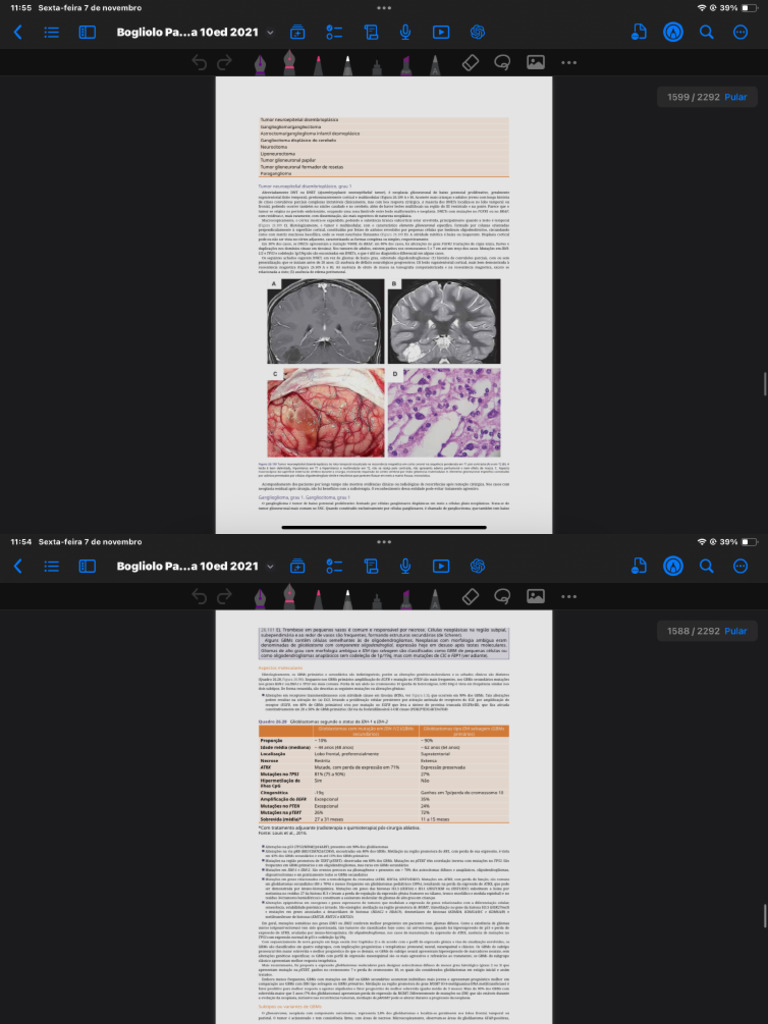Image resolution: width=768 pixels, height=1024 pixels.
Task: Select the purple highlighter in page 1588 view
Action: click(x=406, y=599)
